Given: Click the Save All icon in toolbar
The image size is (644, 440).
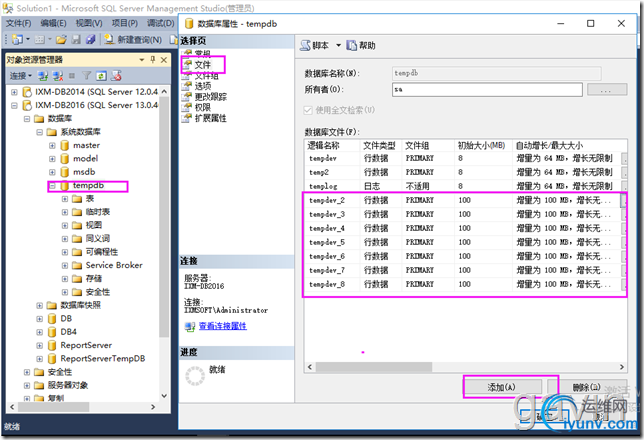Looking at the screenshot, I should (91, 39).
